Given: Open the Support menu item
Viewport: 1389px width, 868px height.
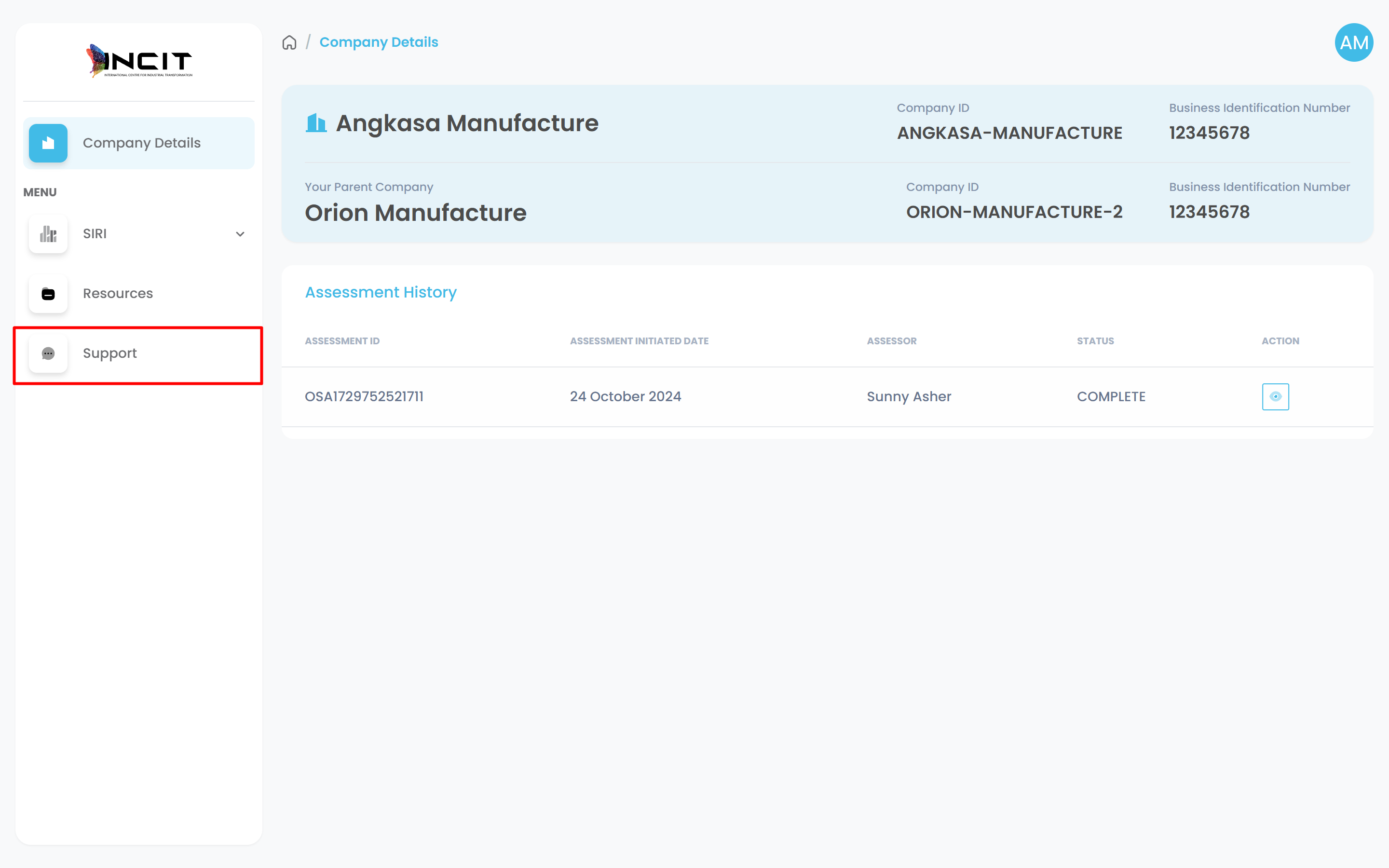Looking at the screenshot, I should pyautogui.click(x=109, y=353).
